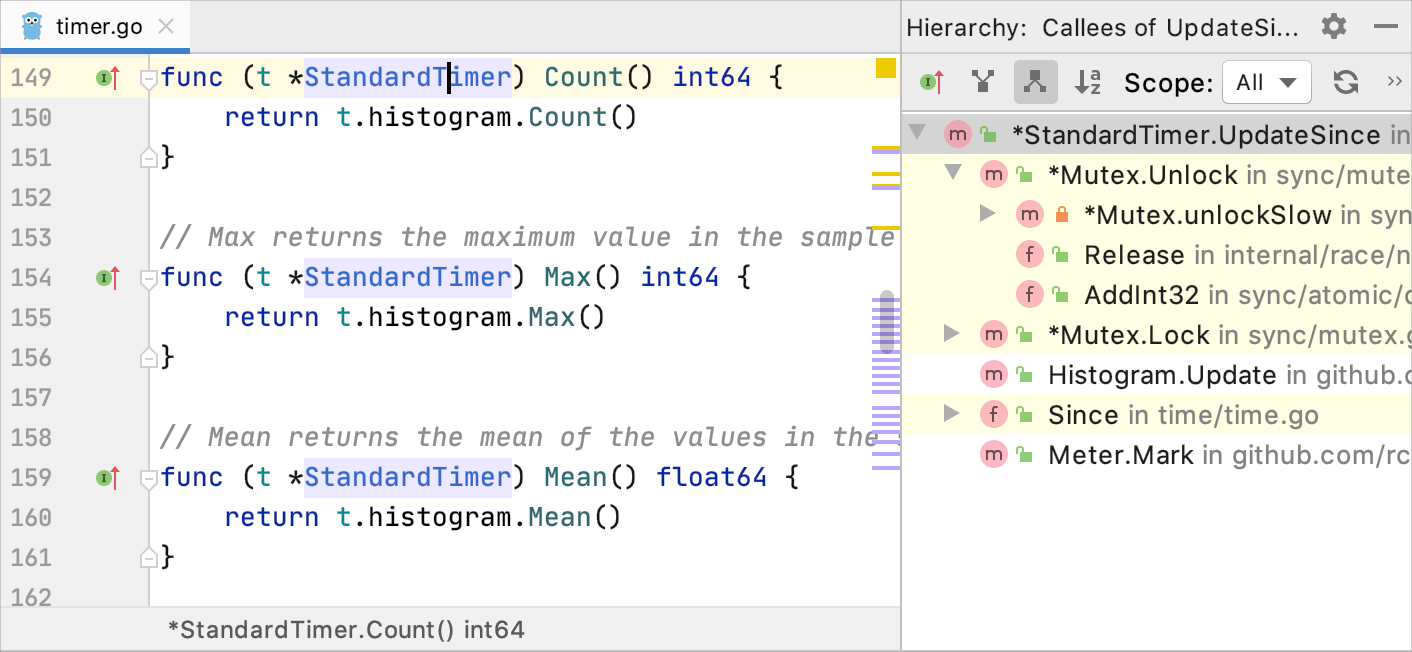Select the Callee Methods Hierarchy icon

tap(1035, 81)
